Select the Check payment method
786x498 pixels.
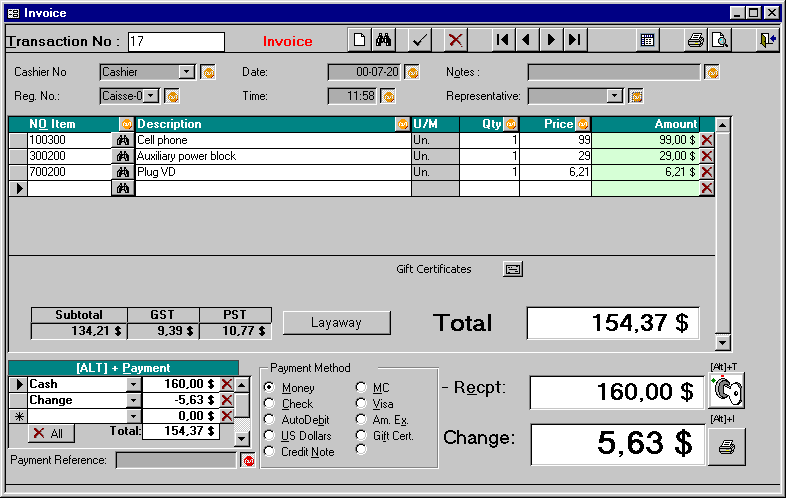(269, 404)
